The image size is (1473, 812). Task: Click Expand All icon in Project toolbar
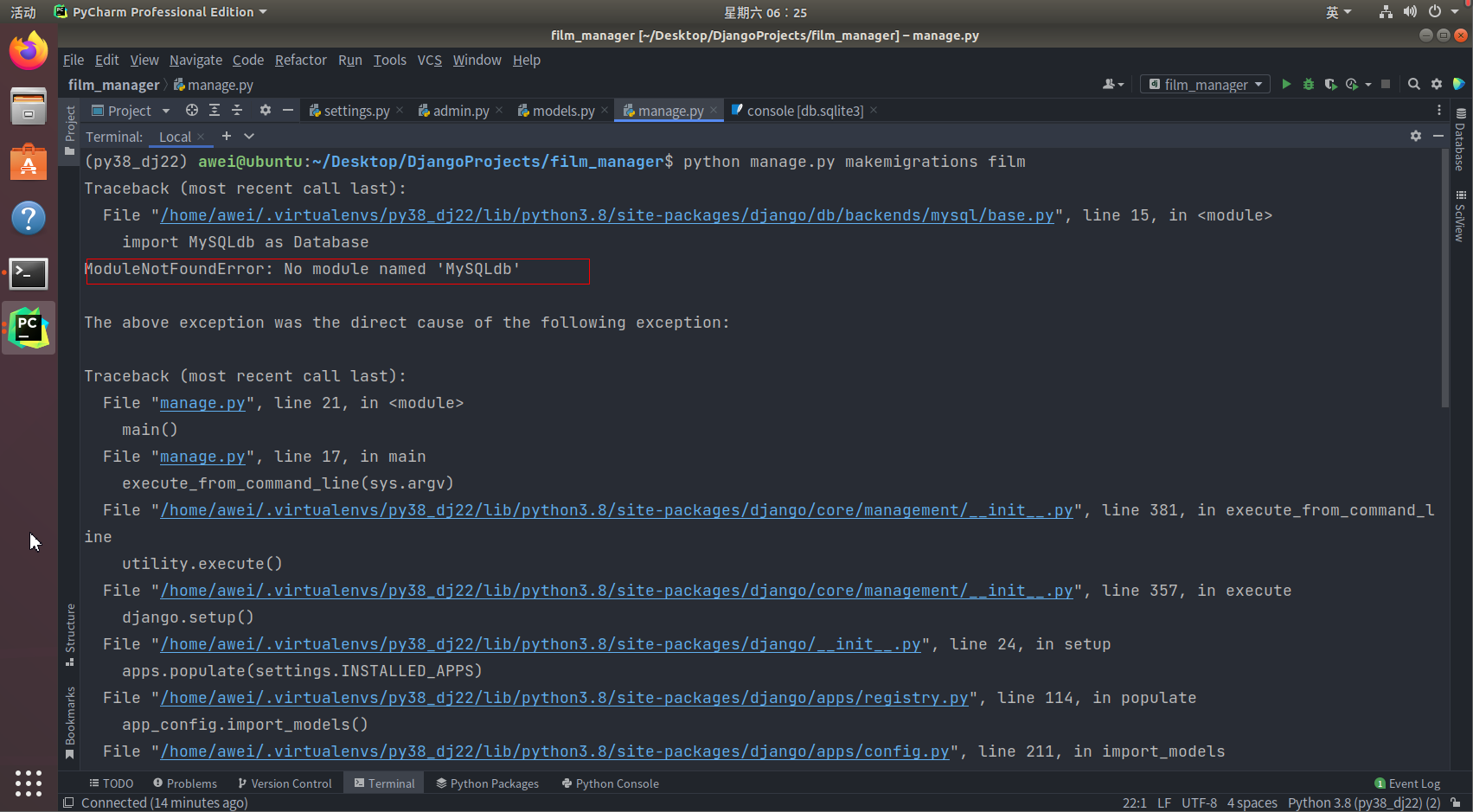click(215, 110)
